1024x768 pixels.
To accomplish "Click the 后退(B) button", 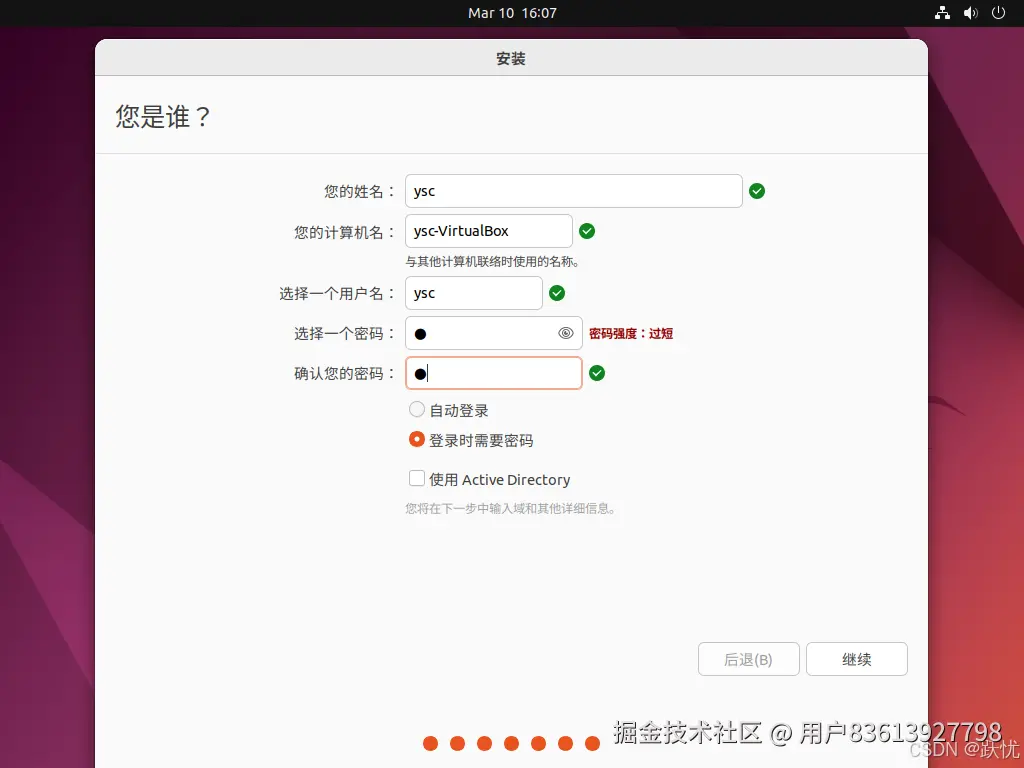I will 748,659.
